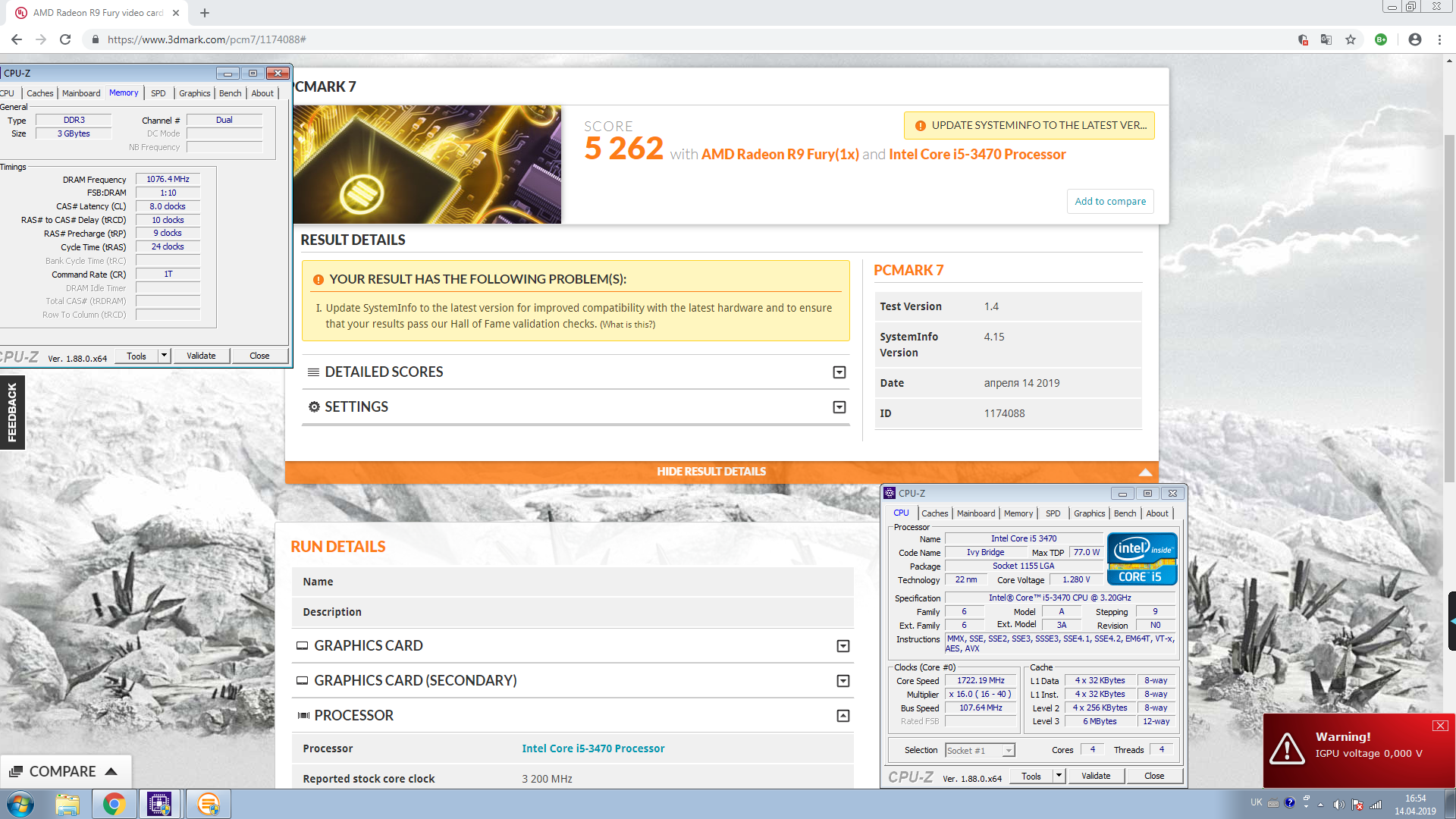Expand the GRAPHICS CARD section
This screenshot has width=1456, height=819.
click(x=573, y=646)
